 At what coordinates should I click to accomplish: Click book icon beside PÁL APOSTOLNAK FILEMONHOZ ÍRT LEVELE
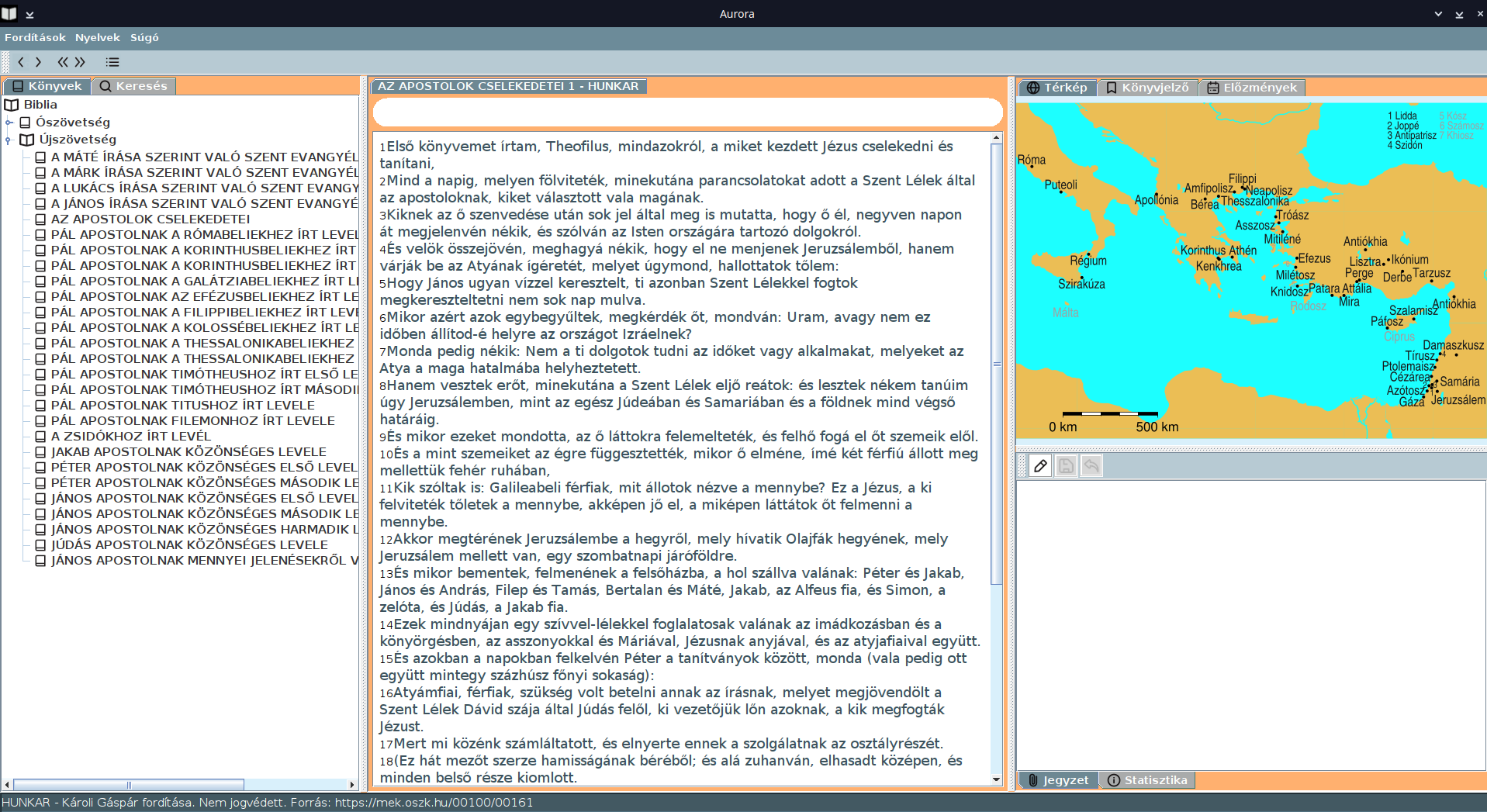coord(41,421)
